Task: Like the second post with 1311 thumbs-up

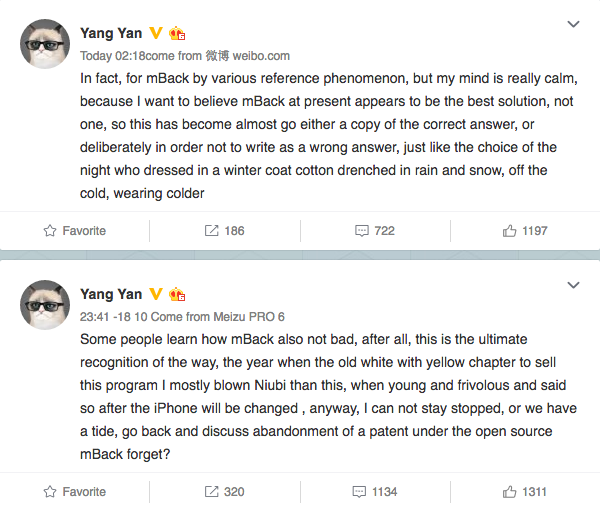Action: (510, 492)
